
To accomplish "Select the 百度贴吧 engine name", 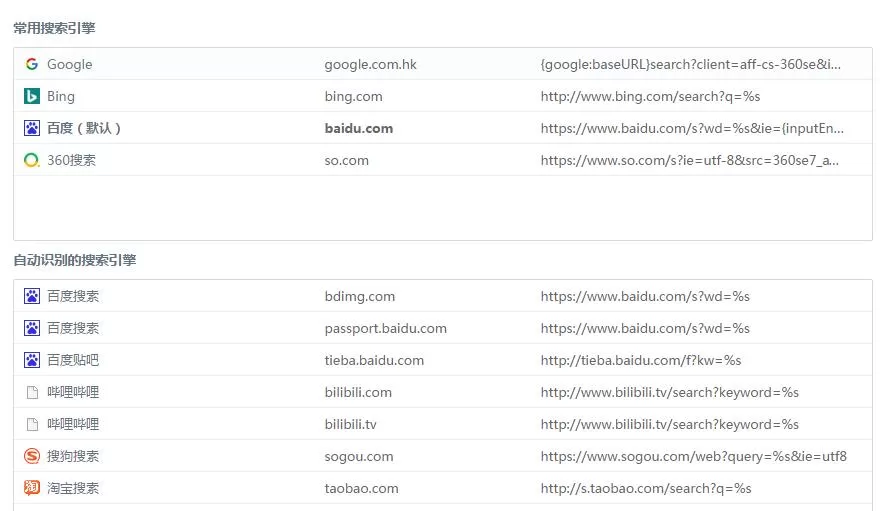I will coord(73,360).
